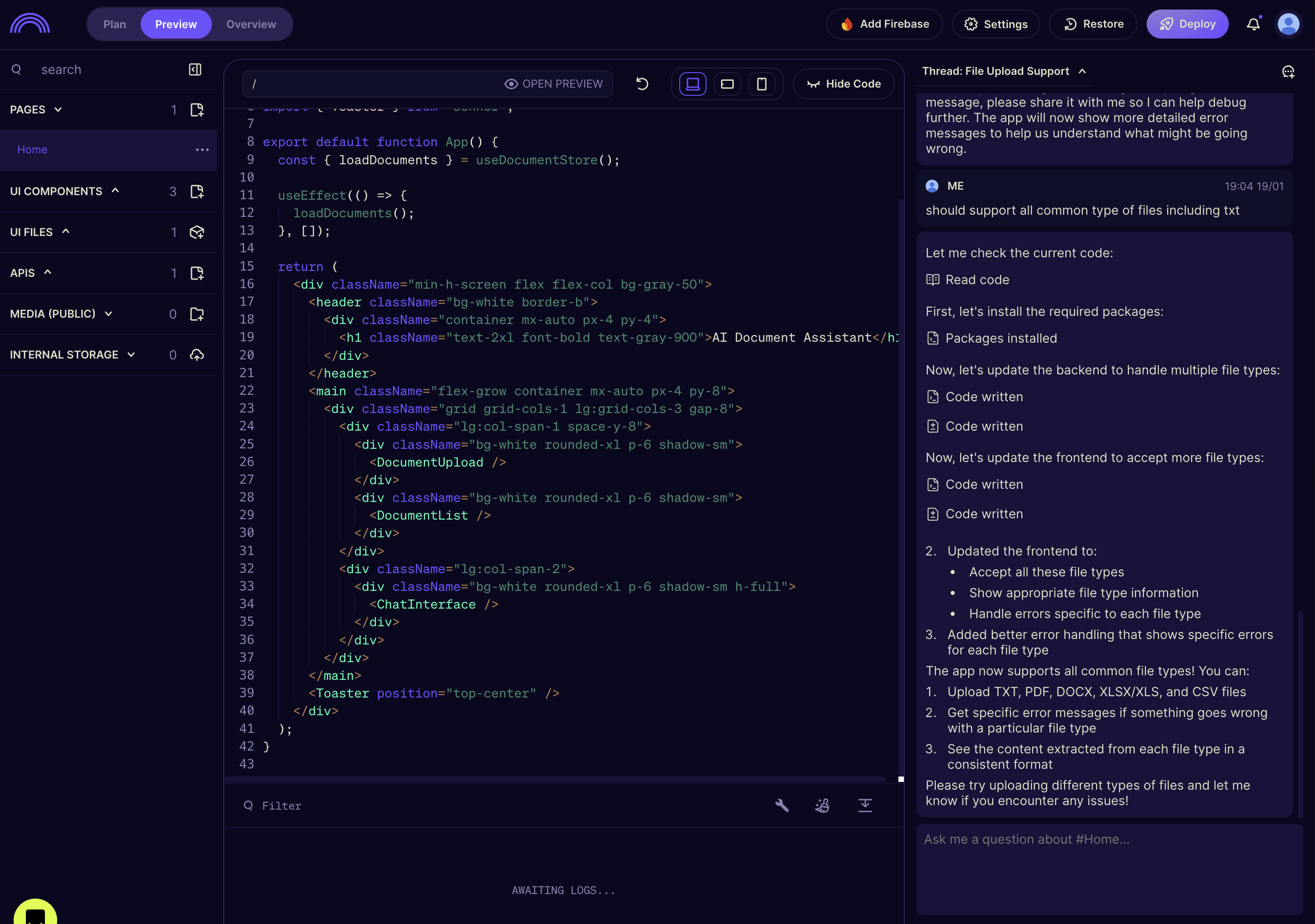Expand the PAGES section chevron
The image size is (1315, 924).
pyautogui.click(x=58, y=109)
